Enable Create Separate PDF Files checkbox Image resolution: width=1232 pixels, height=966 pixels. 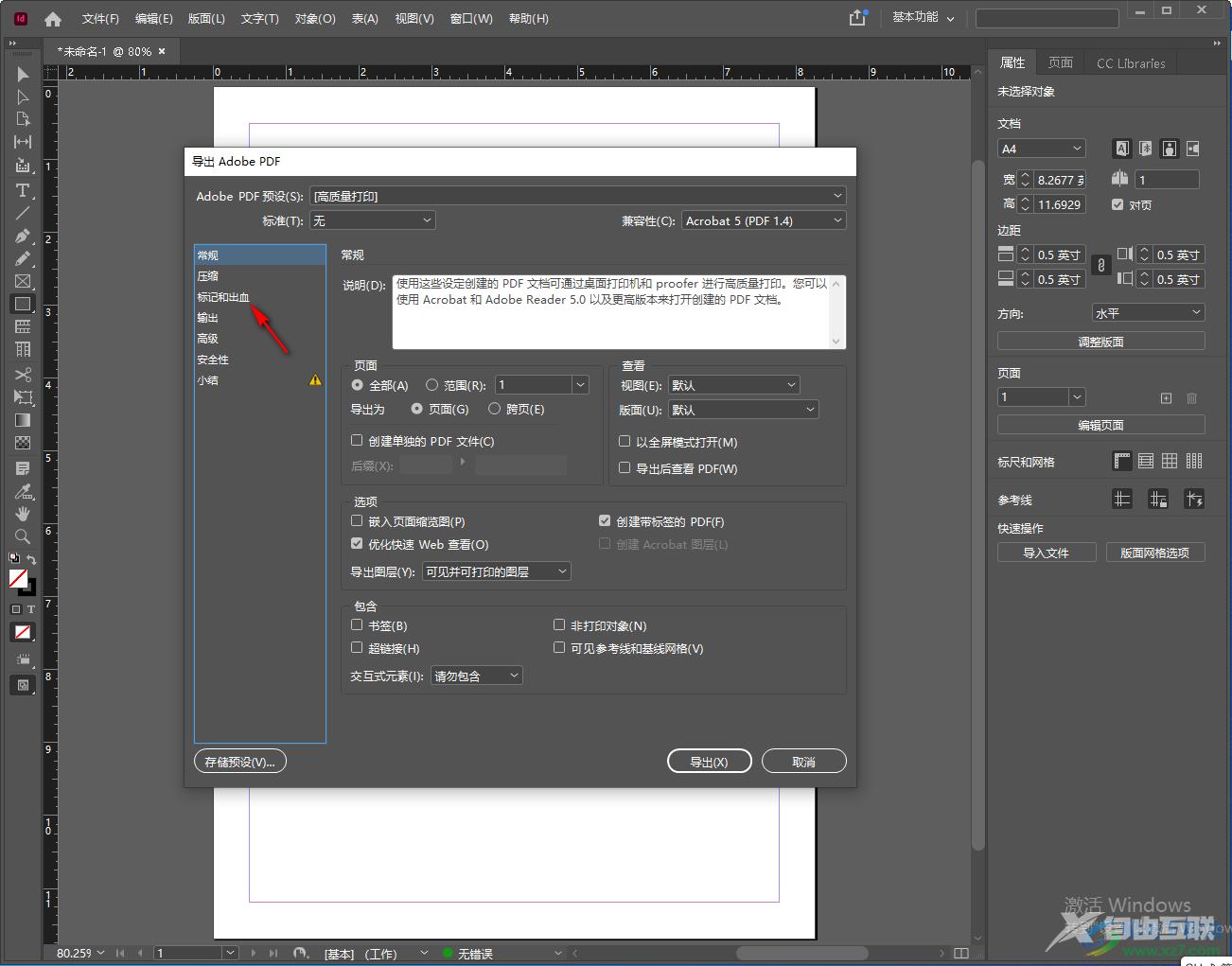[357, 440]
